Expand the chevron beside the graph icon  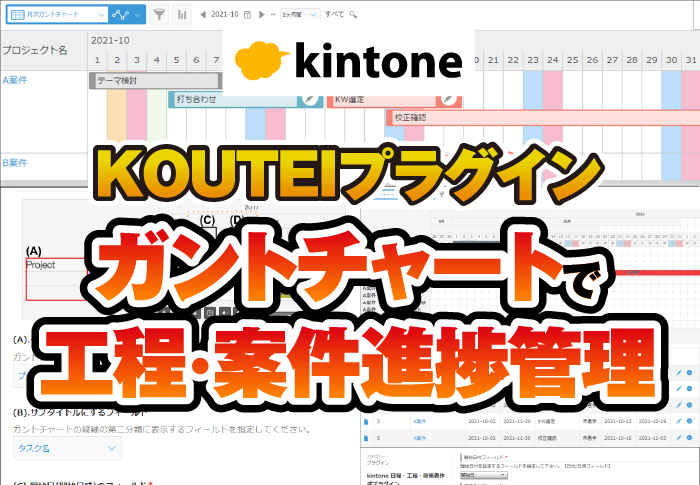pyautogui.click(x=138, y=15)
